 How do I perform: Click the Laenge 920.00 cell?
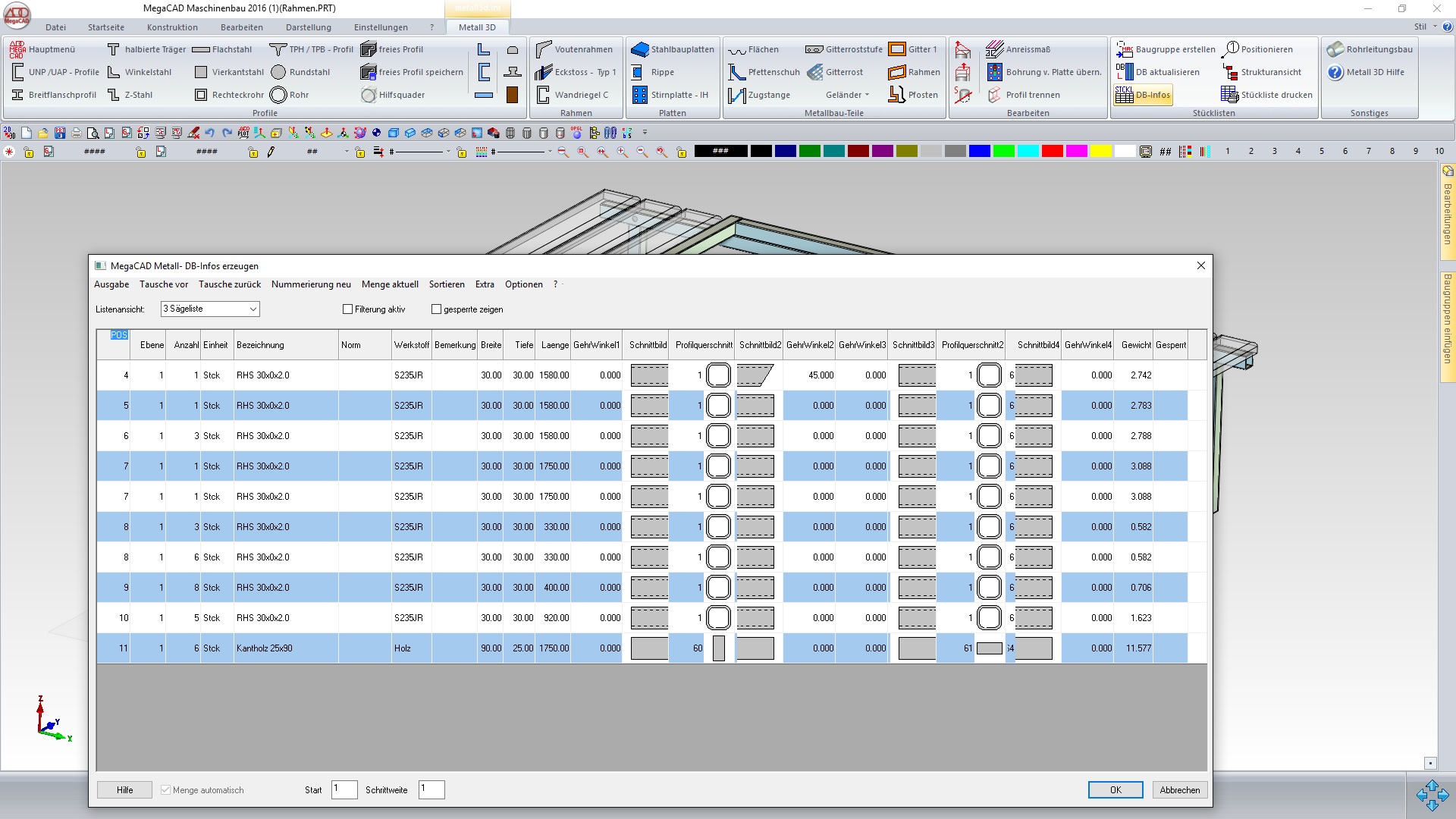553,618
